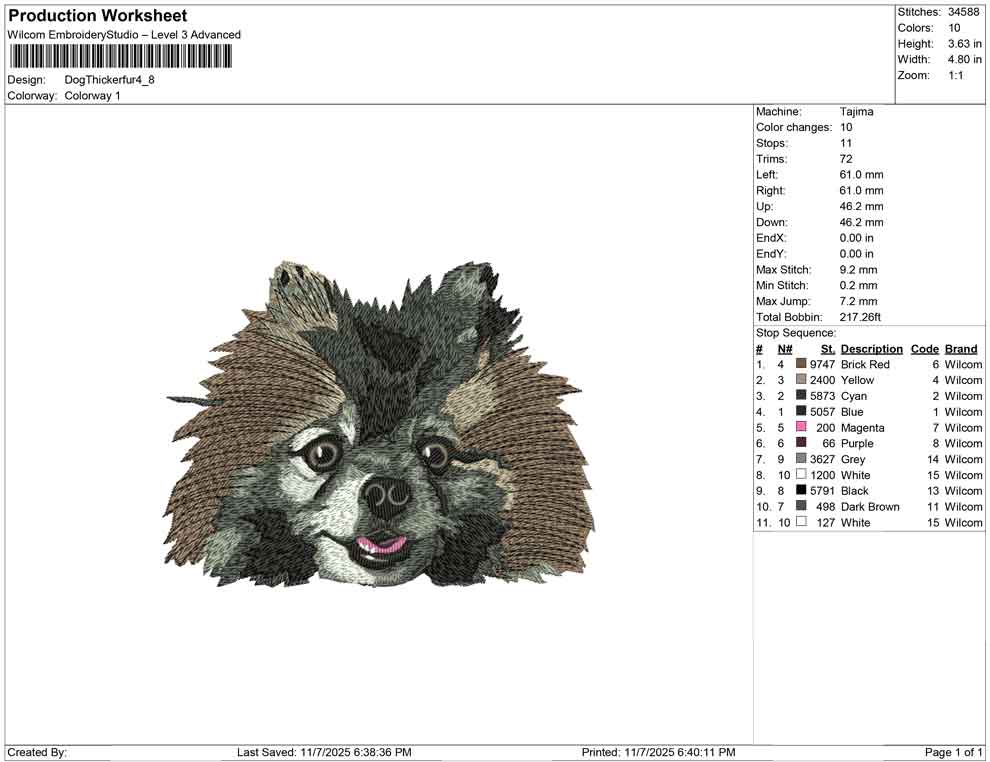Select the White swatch in row 8
The height and width of the screenshot is (762, 990).
tap(800, 475)
